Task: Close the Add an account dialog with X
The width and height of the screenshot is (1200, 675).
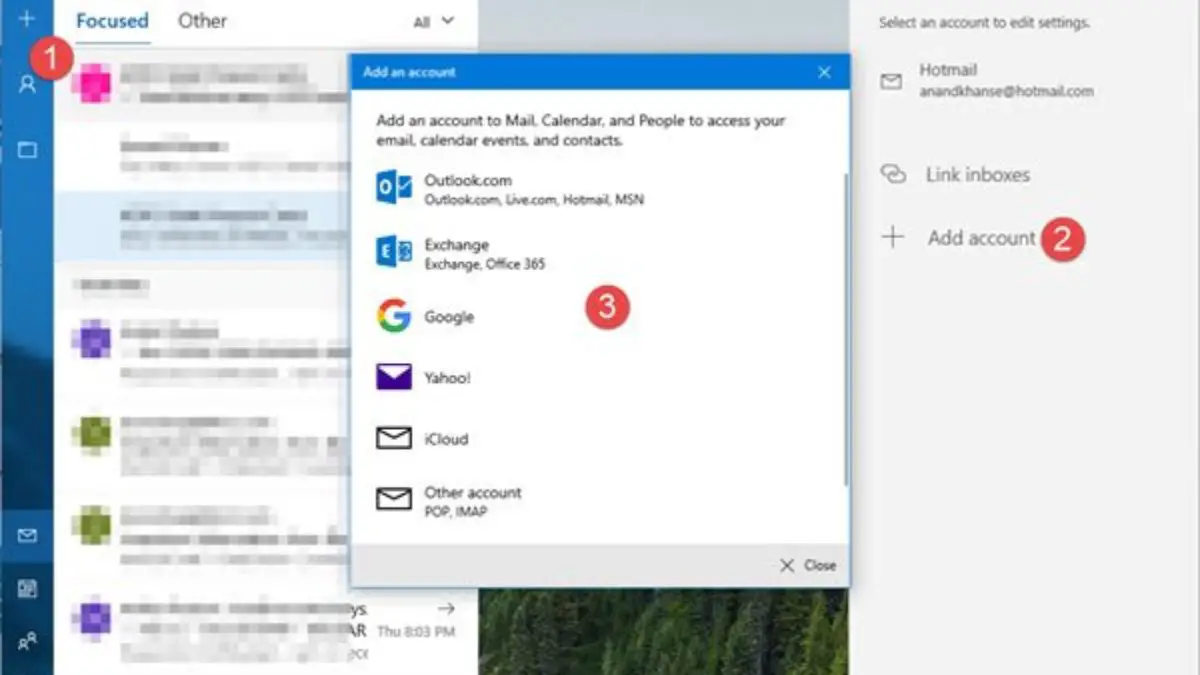Action: pos(824,72)
